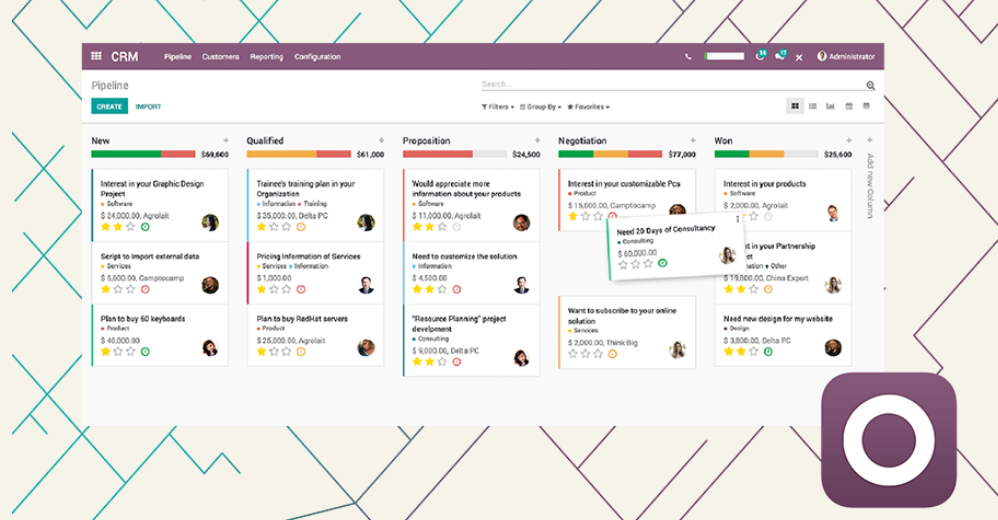998x520 pixels.
Task: Click the search magnifier icon
Action: click(870, 85)
